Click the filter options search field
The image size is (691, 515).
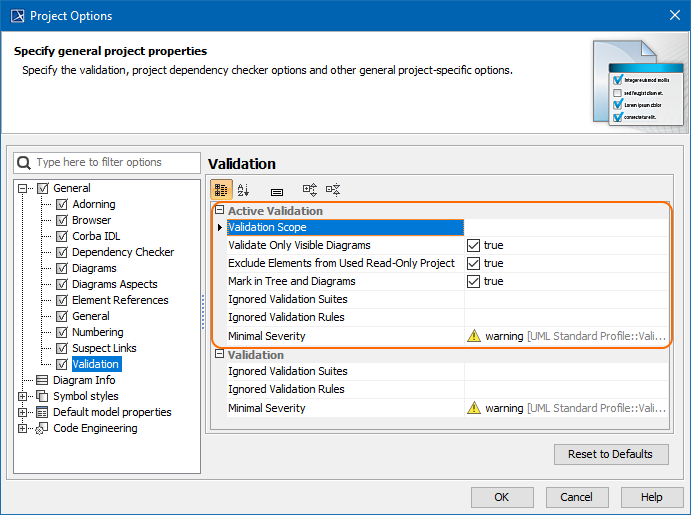[x=110, y=162]
